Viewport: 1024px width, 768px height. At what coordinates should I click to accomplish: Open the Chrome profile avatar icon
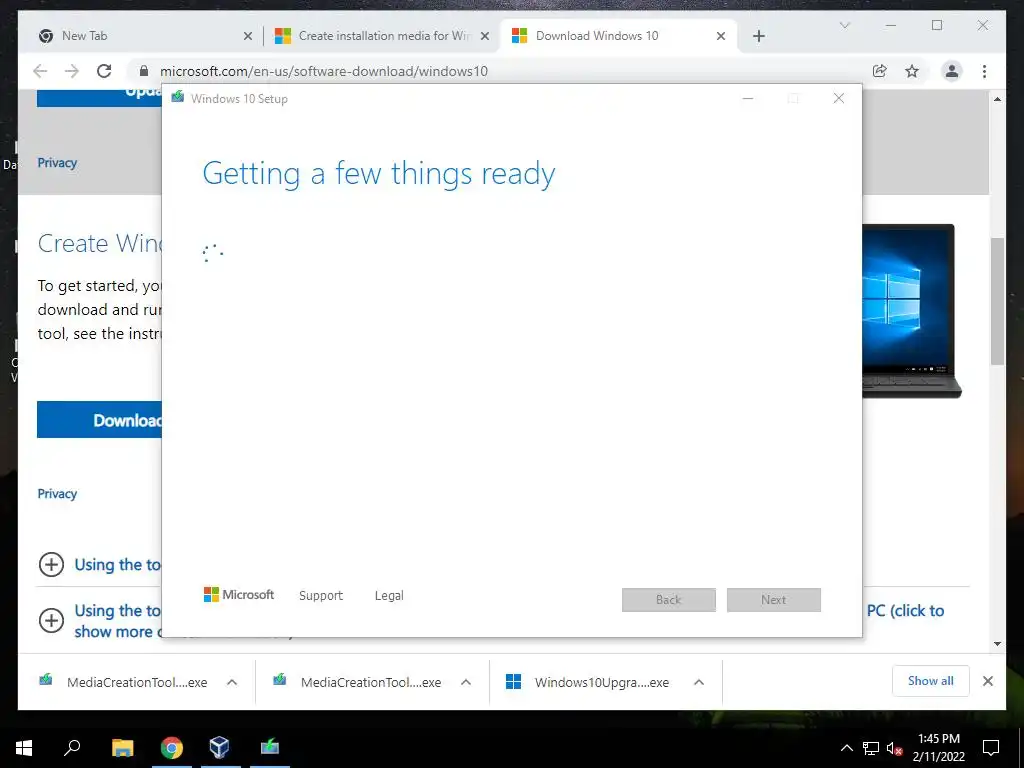(x=952, y=71)
